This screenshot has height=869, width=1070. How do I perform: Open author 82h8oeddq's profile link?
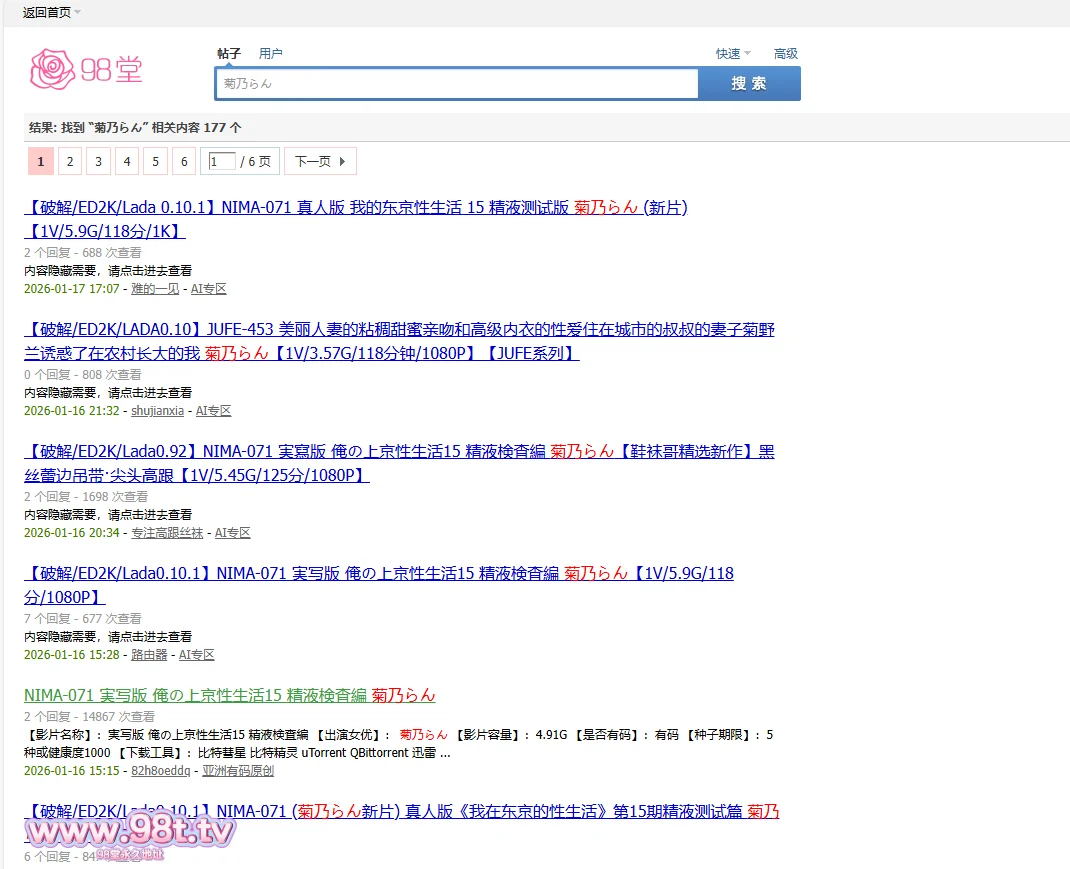[x=160, y=771]
